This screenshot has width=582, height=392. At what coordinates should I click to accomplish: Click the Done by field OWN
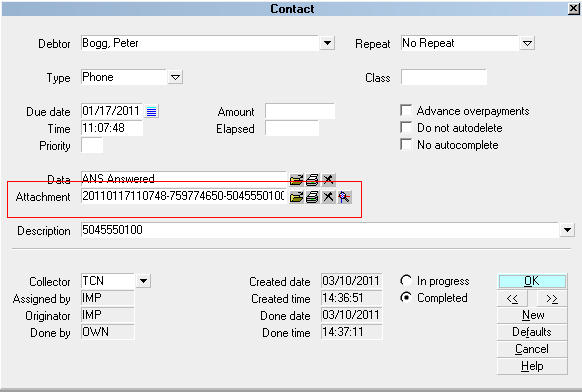point(108,332)
